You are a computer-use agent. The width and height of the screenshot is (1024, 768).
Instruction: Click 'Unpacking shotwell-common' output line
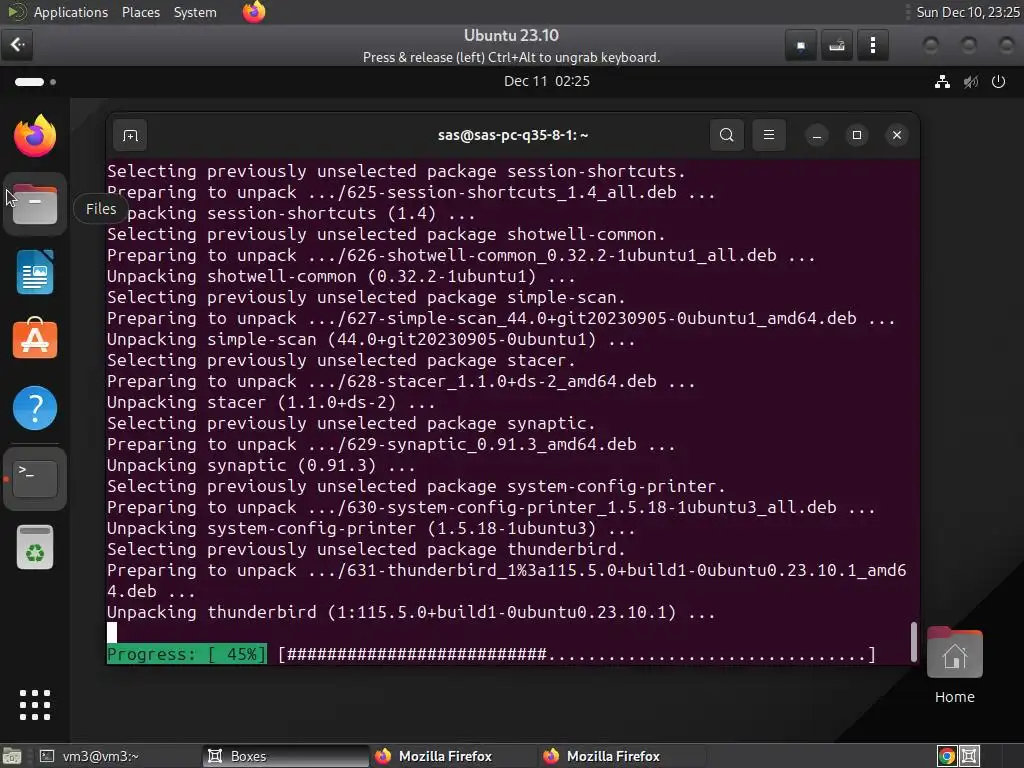coord(342,276)
